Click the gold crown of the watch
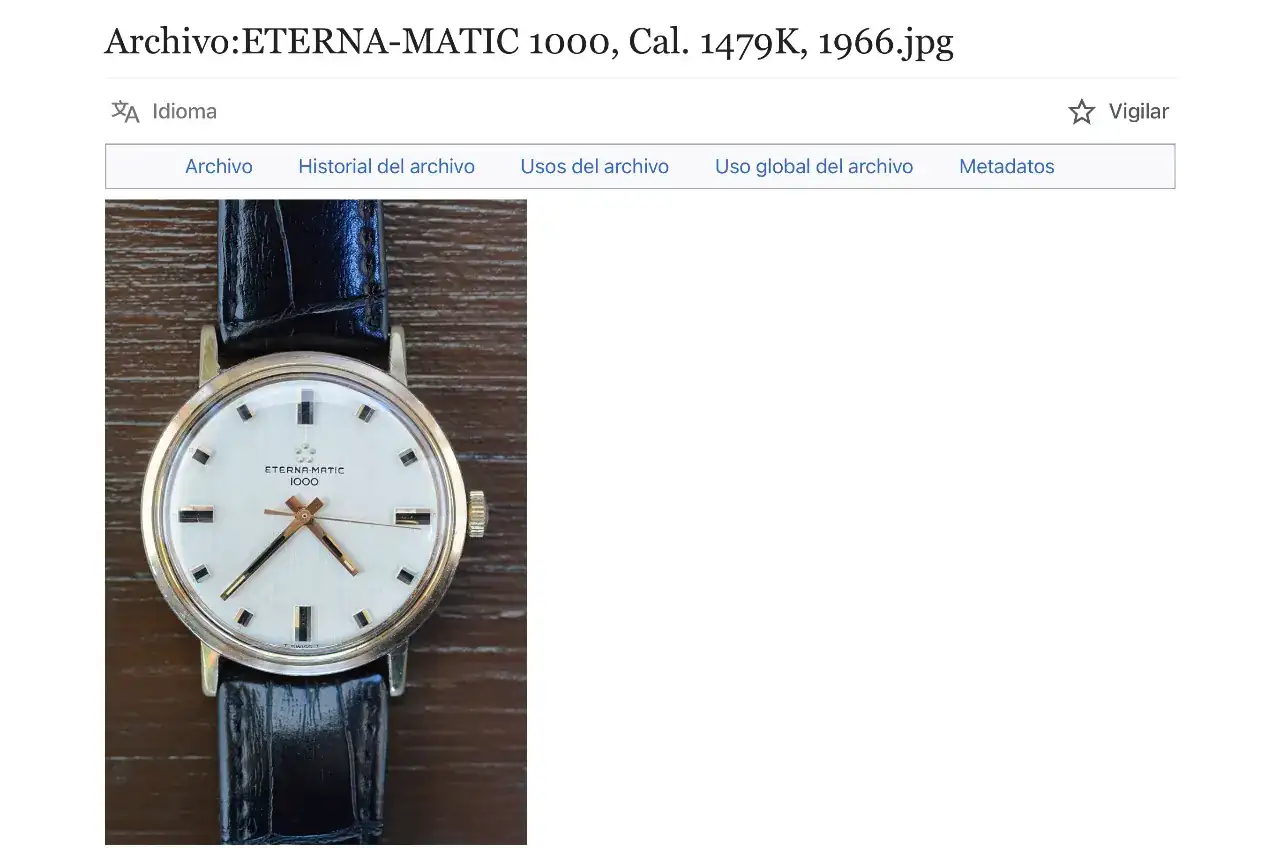Viewport: 1280px width, 848px height. coord(477,513)
